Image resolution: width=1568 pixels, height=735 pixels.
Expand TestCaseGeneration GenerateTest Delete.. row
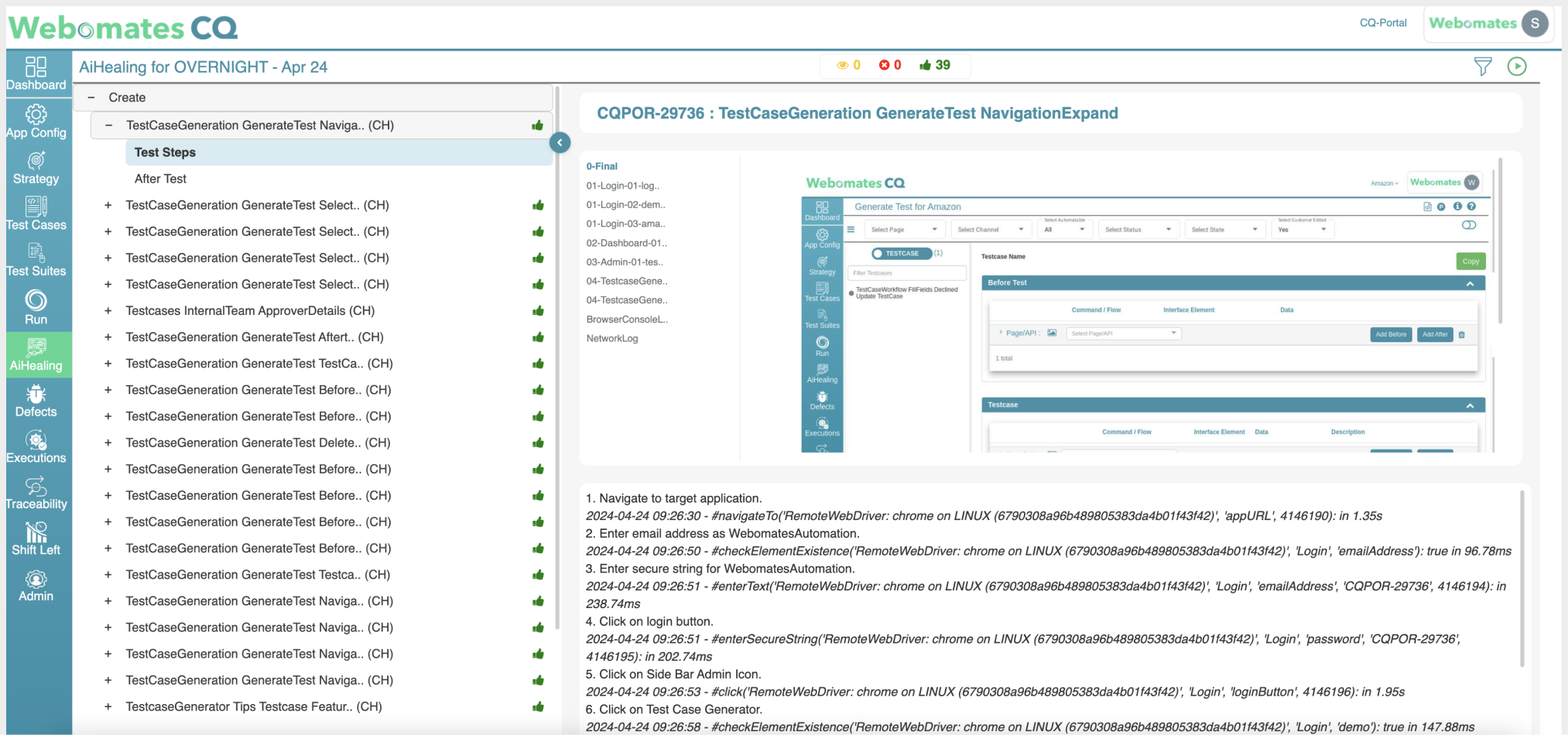pyautogui.click(x=108, y=443)
